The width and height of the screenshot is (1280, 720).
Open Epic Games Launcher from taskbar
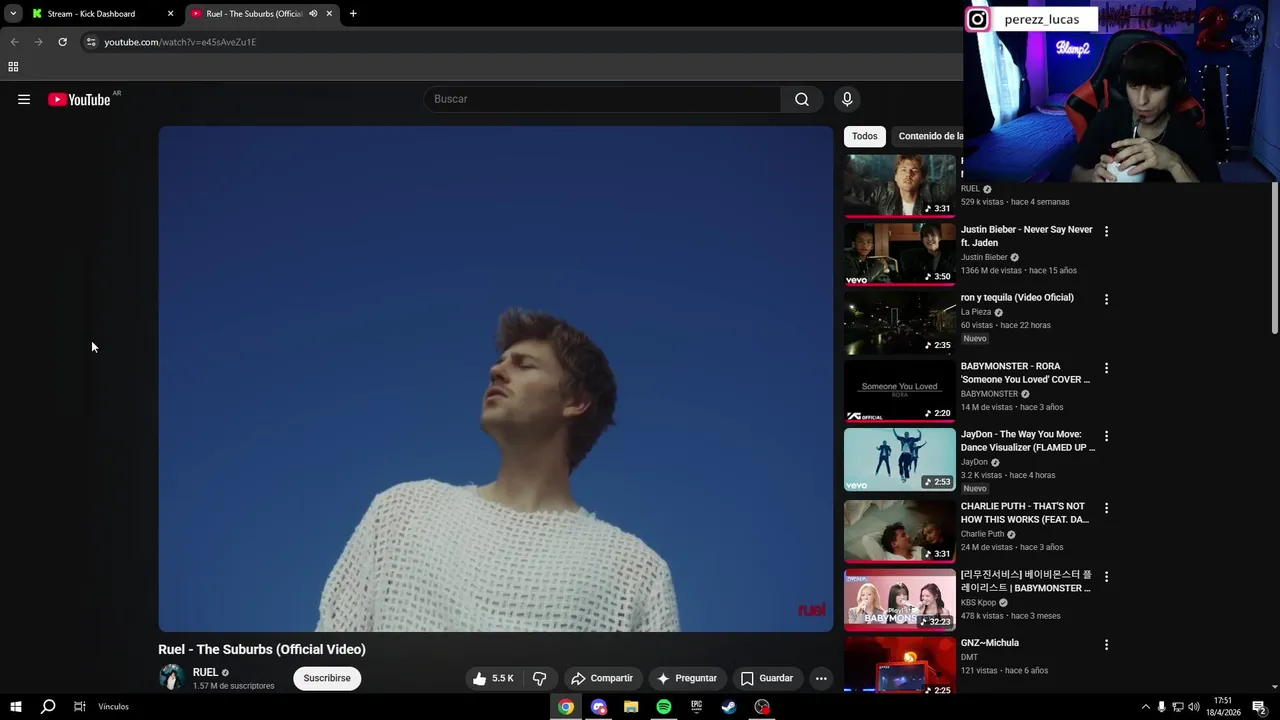click(696, 707)
